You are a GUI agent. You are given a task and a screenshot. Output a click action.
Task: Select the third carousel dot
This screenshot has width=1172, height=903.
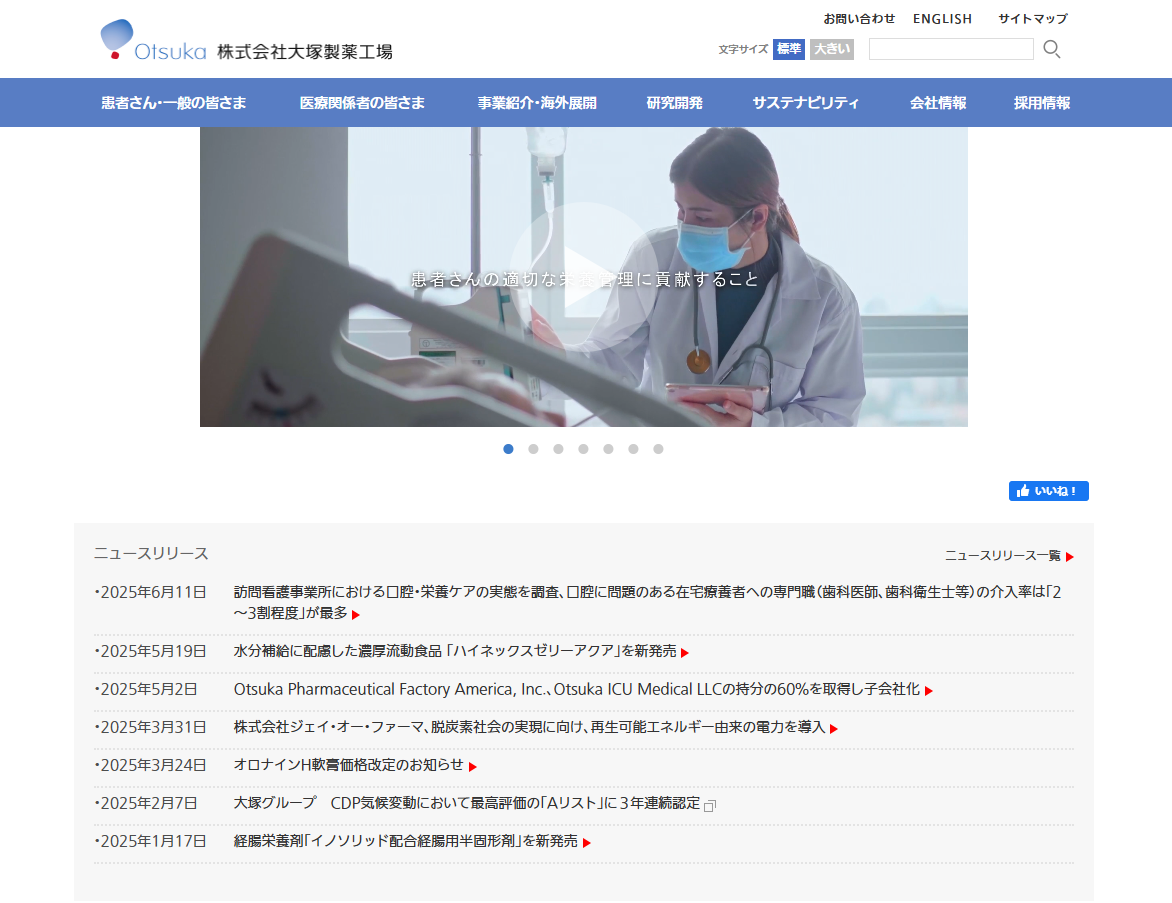(558, 449)
